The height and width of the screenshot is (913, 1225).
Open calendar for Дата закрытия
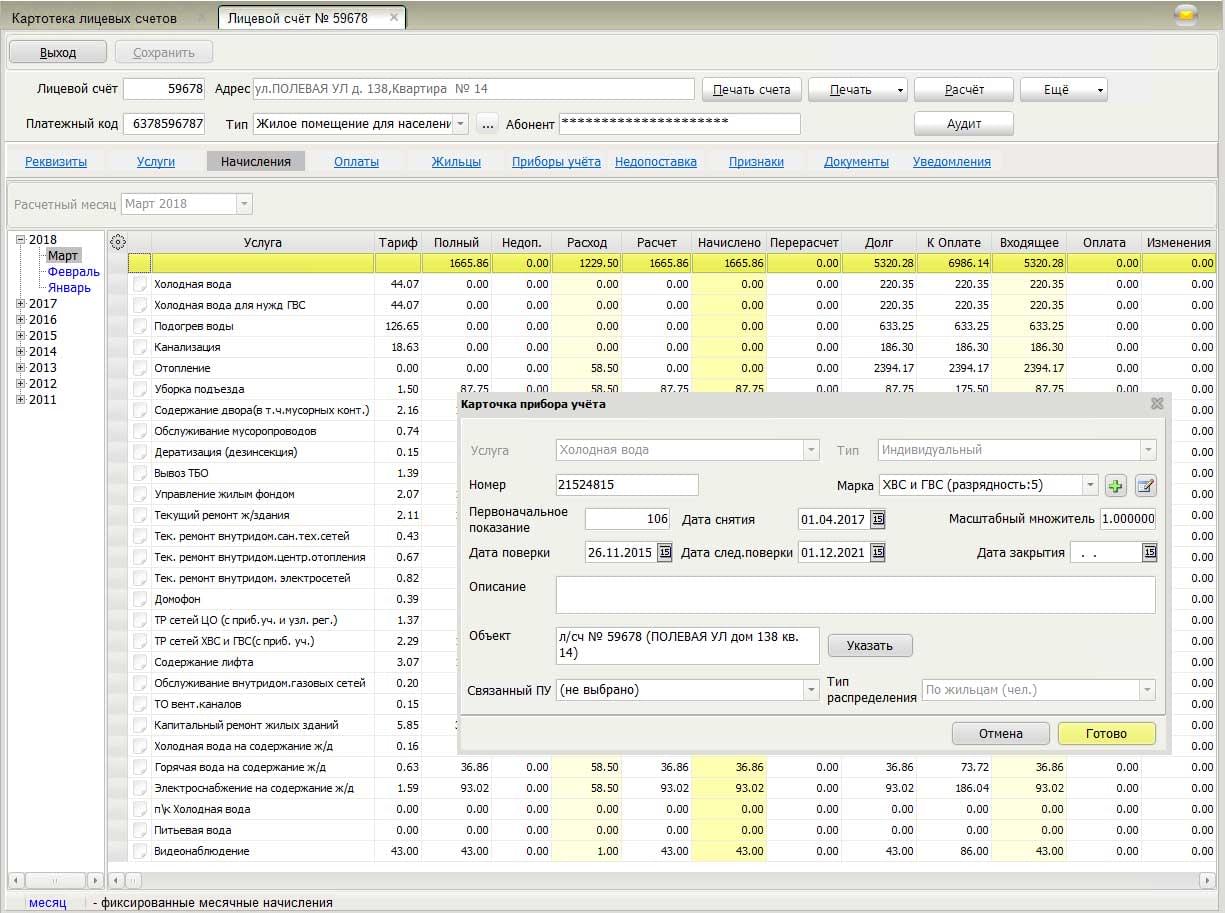point(1149,552)
